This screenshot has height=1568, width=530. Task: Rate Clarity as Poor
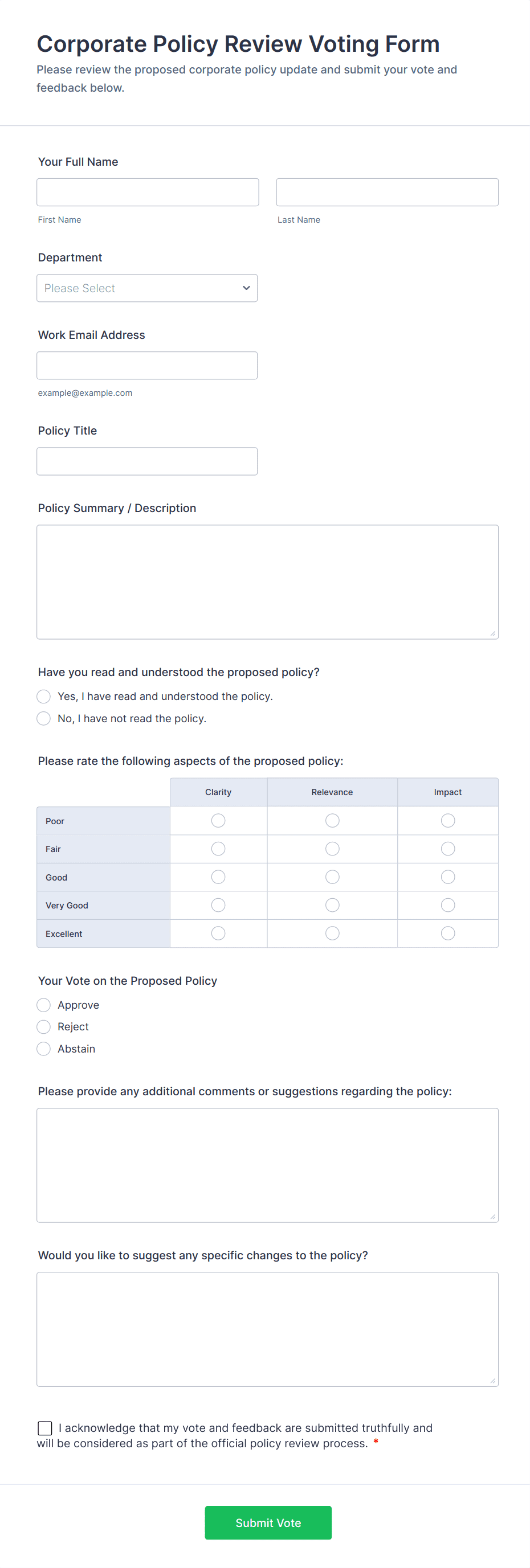click(x=218, y=821)
